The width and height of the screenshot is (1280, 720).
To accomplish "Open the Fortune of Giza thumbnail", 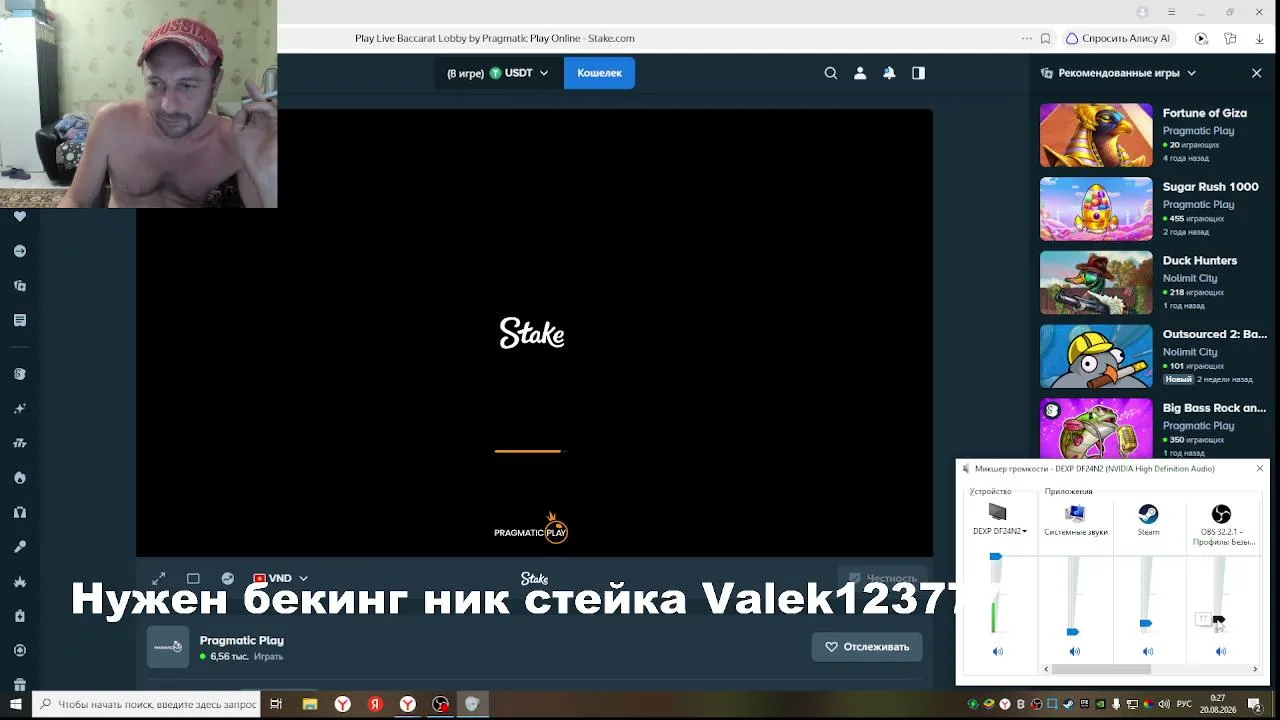I will [1096, 135].
